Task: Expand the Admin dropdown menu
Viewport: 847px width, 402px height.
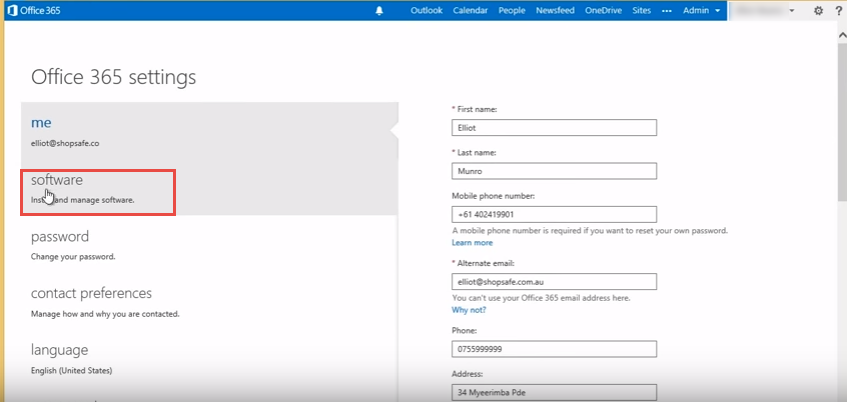Action: pyautogui.click(x=701, y=10)
